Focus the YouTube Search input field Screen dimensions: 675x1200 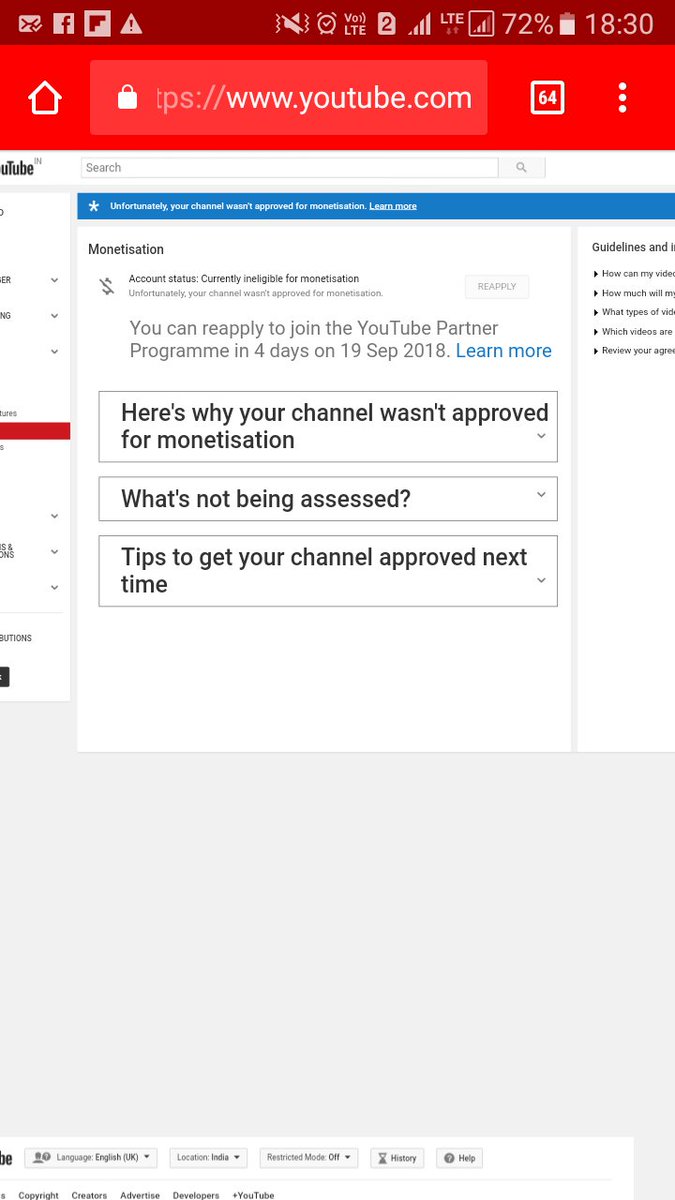pyautogui.click(x=289, y=168)
